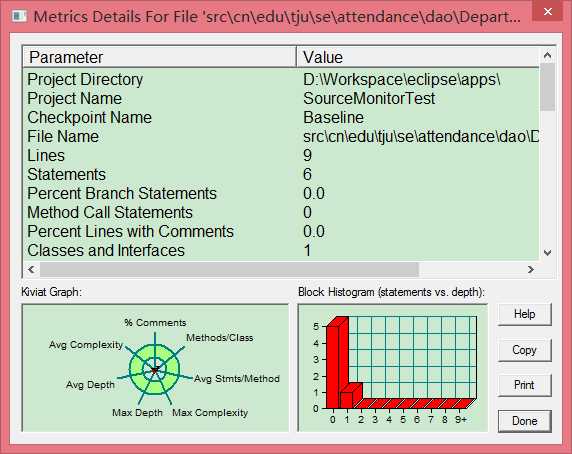
Task: Click the horizontal scrollbar right arrow
Action: pos(531,269)
